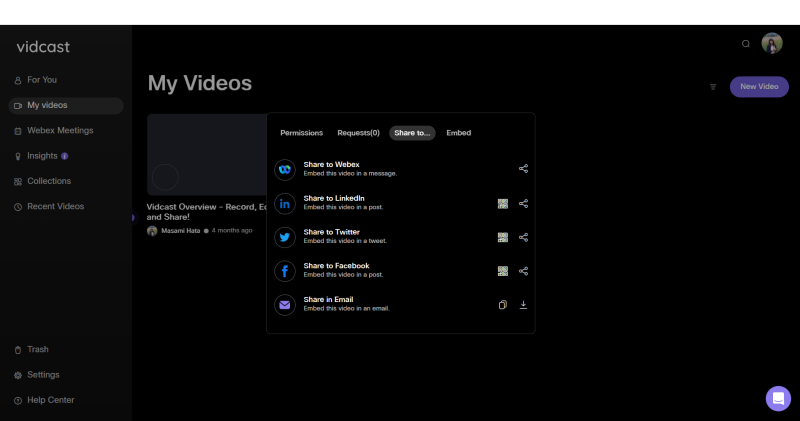The height and width of the screenshot is (421, 800).
Task: Open search with the magnifier icon
Action: click(x=745, y=44)
